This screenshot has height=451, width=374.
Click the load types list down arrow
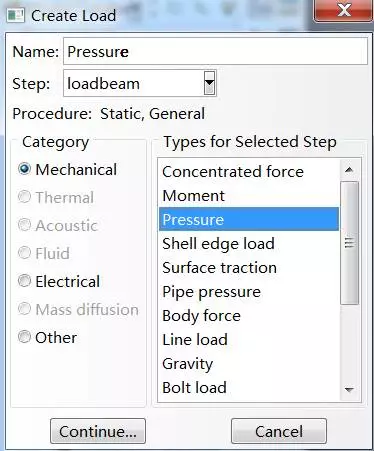(349, 390)
